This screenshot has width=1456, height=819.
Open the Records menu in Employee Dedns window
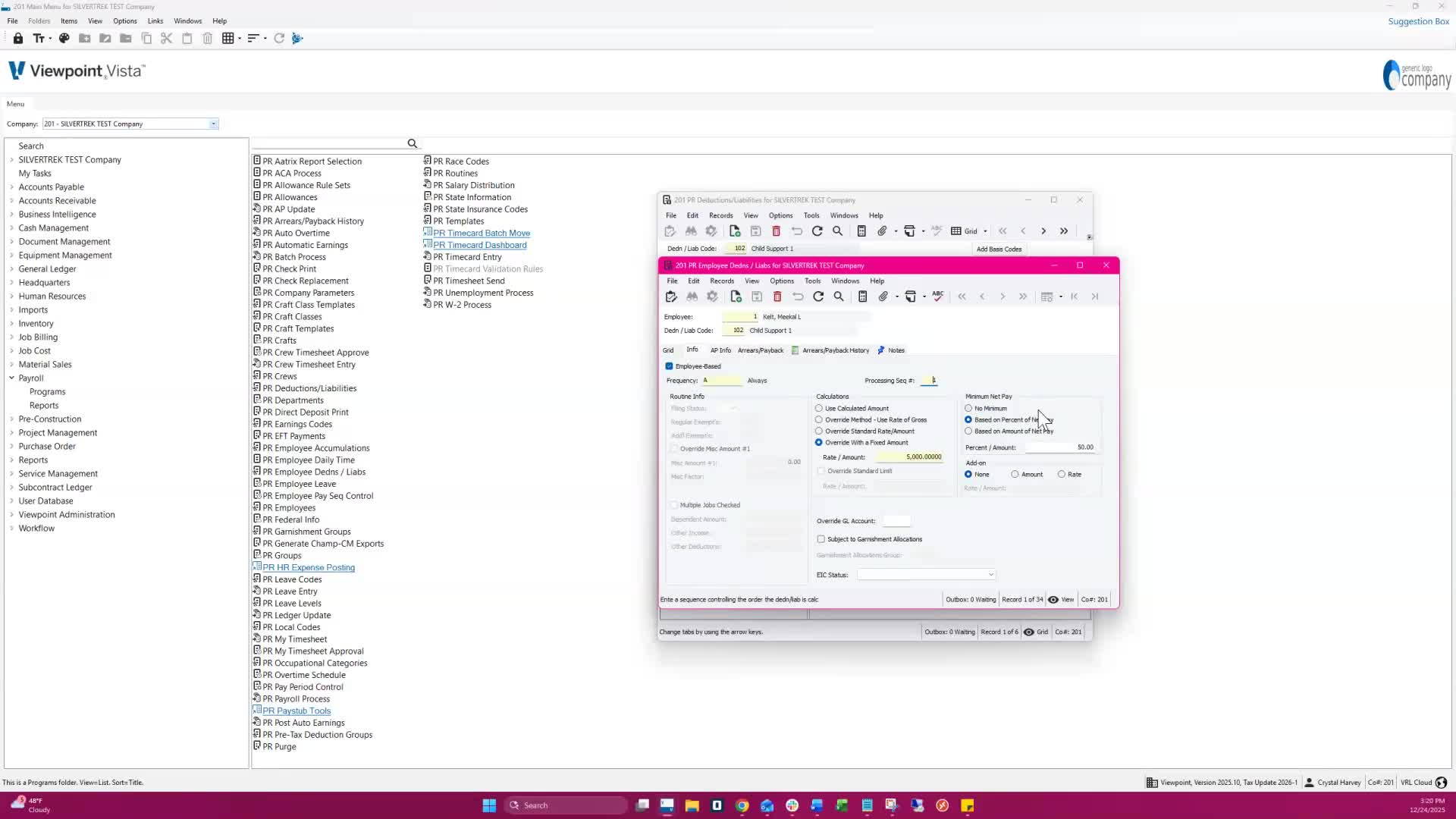coord(721,281)
